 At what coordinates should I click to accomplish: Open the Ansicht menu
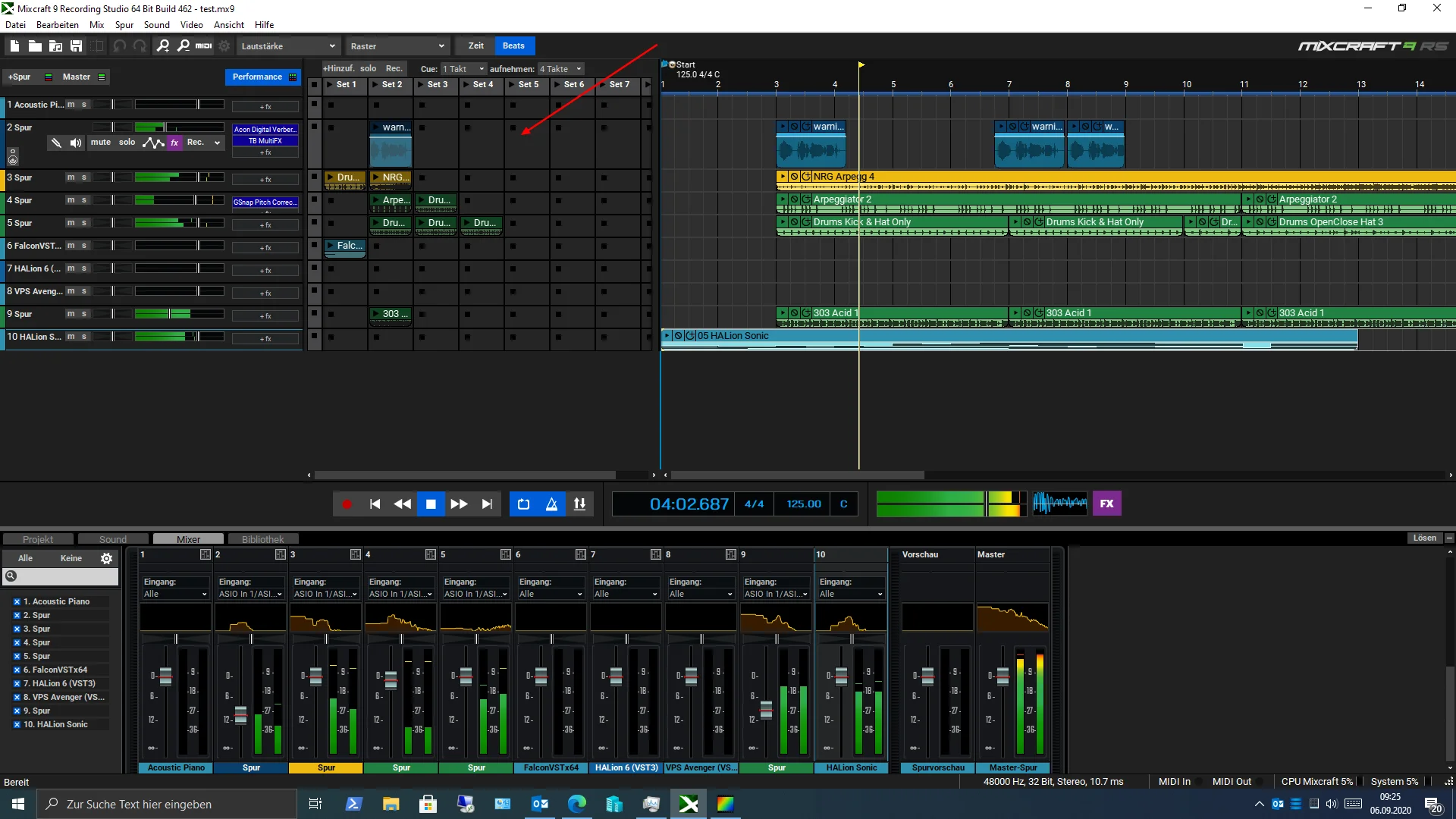pos(229,25)
